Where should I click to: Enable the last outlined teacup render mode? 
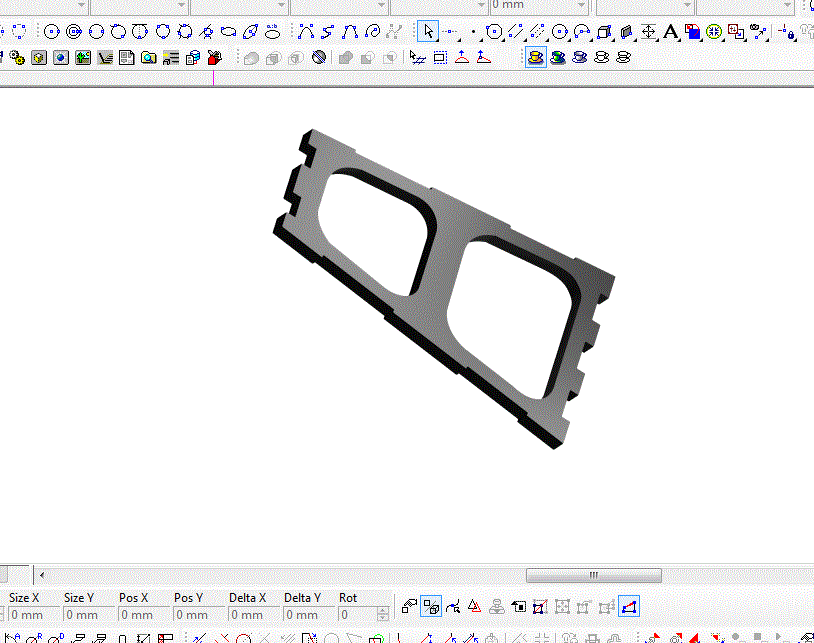pos(624,57)
